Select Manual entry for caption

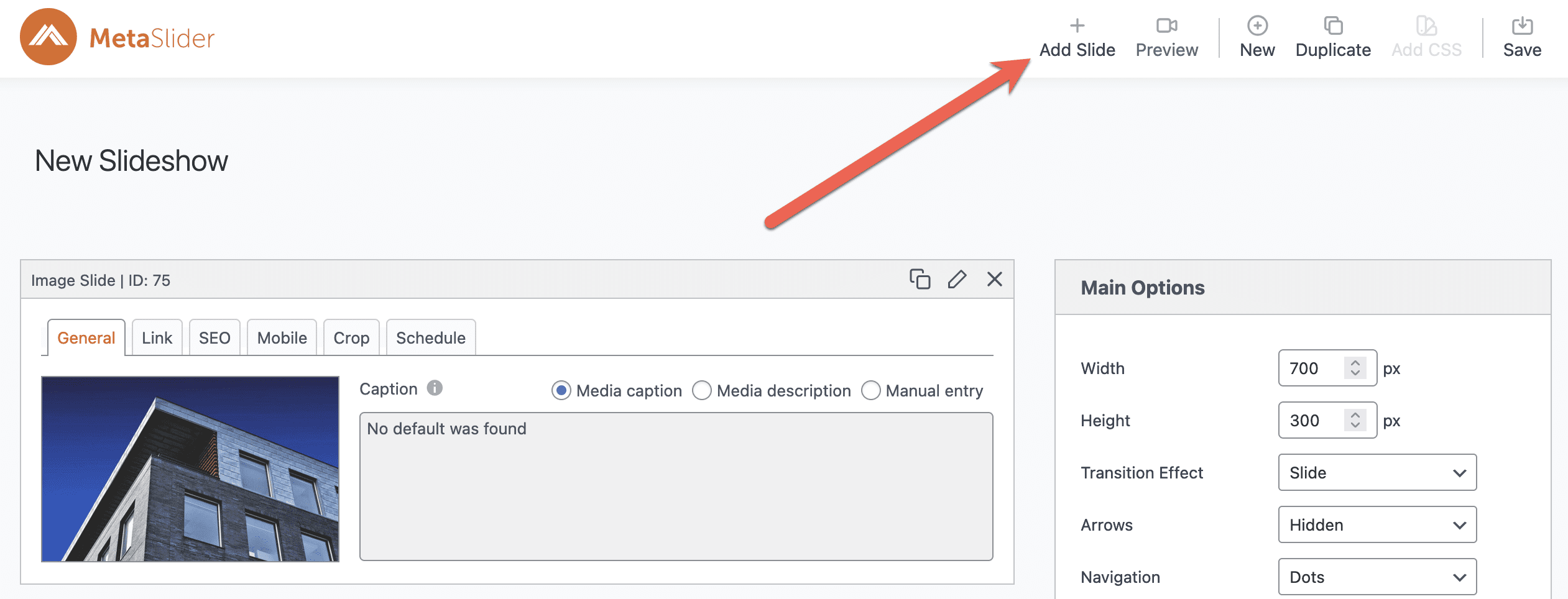pos(870,391)
